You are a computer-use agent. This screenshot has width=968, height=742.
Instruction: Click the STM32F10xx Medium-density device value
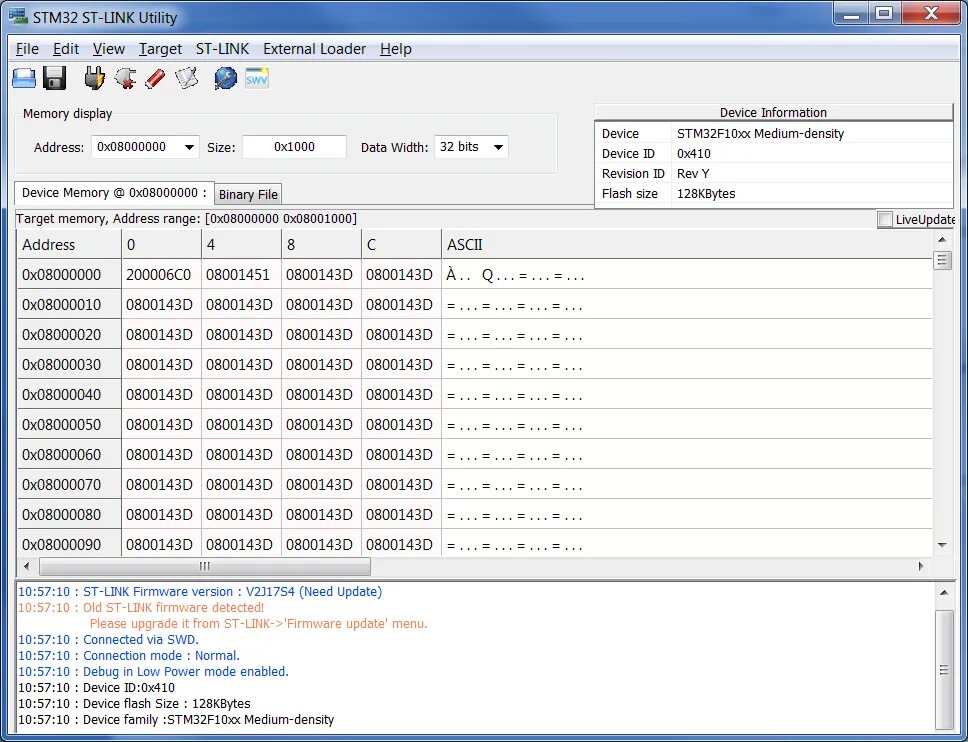[x=760, y=133]
